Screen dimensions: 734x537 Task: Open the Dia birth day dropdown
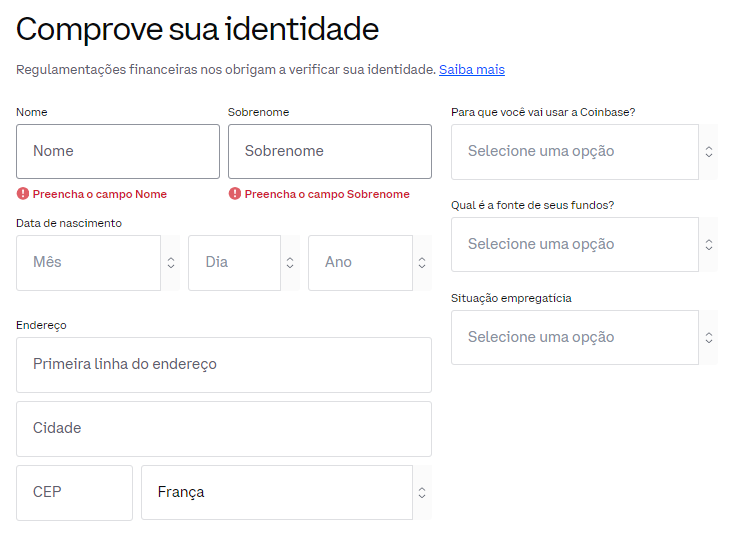point(234,263)
